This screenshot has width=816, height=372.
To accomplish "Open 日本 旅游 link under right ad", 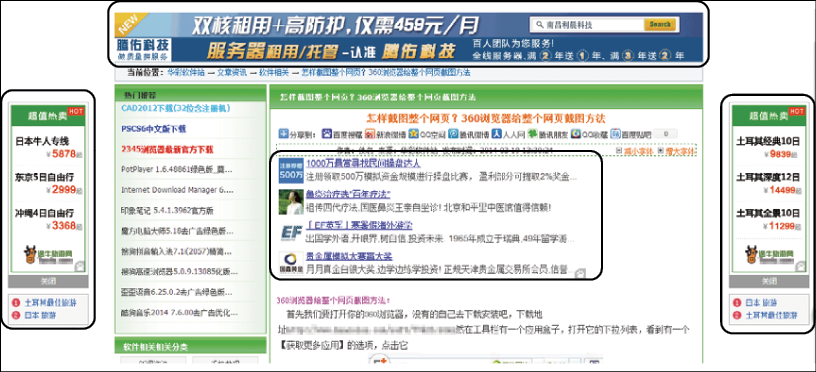I will pyautogui.click(x=761, y=302).
